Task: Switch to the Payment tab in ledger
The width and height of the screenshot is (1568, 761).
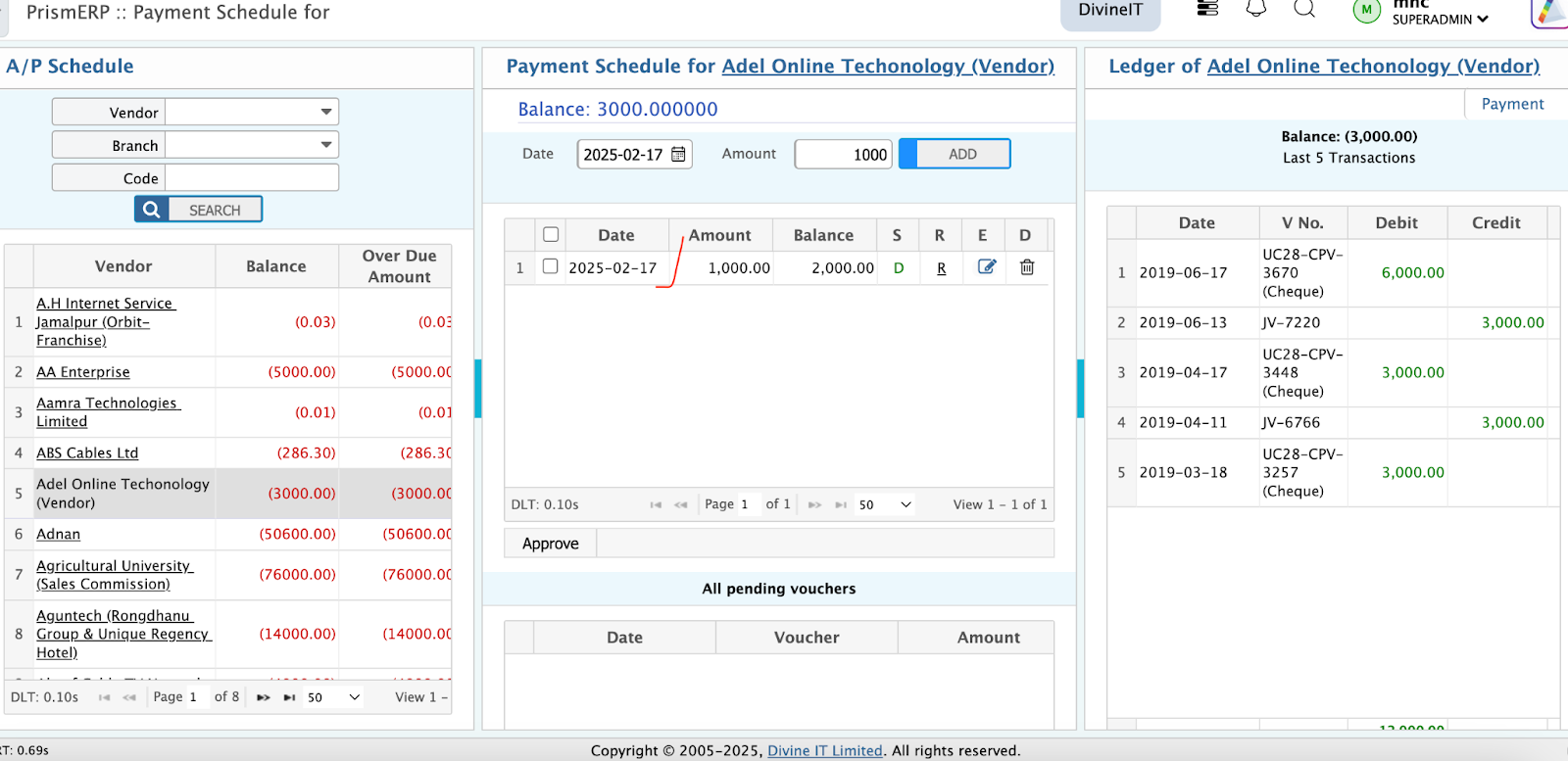Action: [1512, 104]
